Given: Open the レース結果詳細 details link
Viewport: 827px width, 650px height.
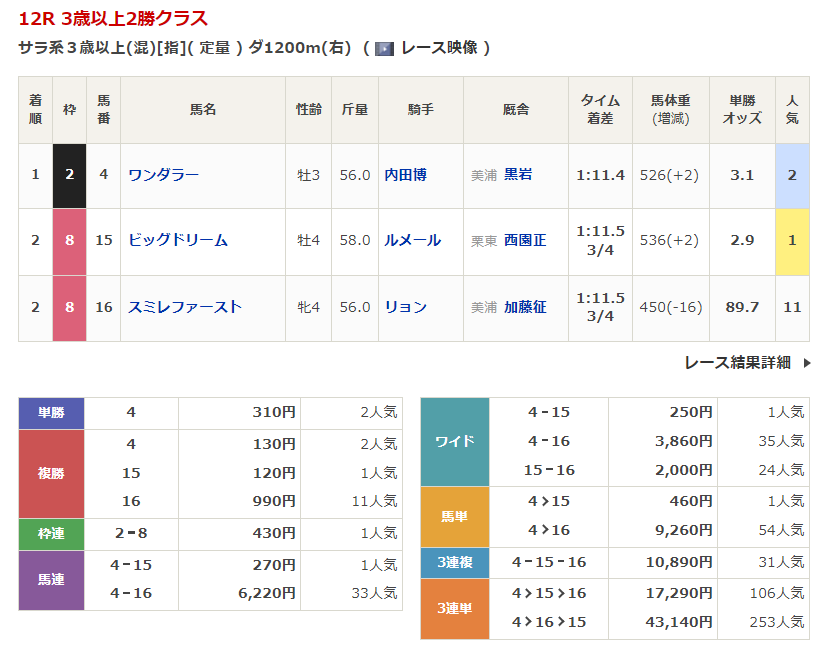Looking at the screenshot, I should (x=737, y=363).
